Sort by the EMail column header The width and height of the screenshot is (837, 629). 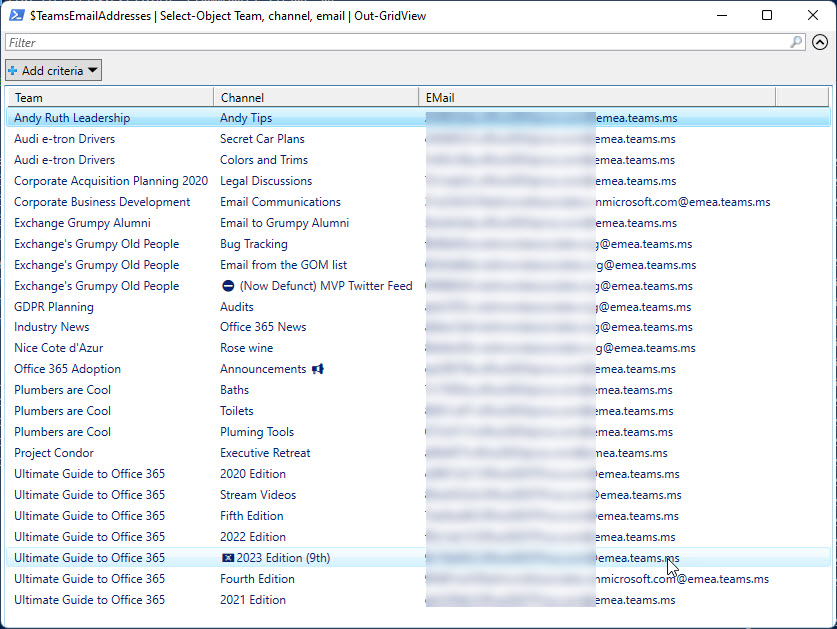click(x=596, y=98)
